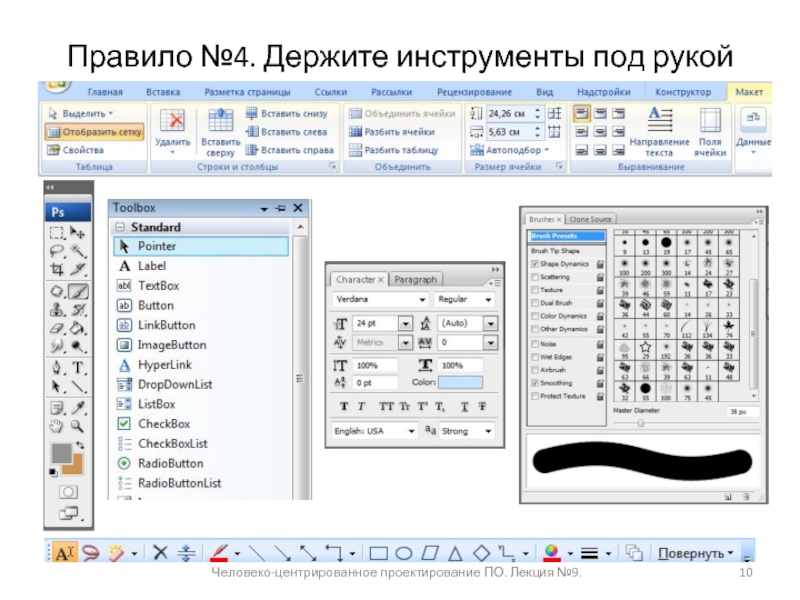Screen dimensions: 800x600
Task: Click the Направление текста icon
Action: click(x=660, y=119)
